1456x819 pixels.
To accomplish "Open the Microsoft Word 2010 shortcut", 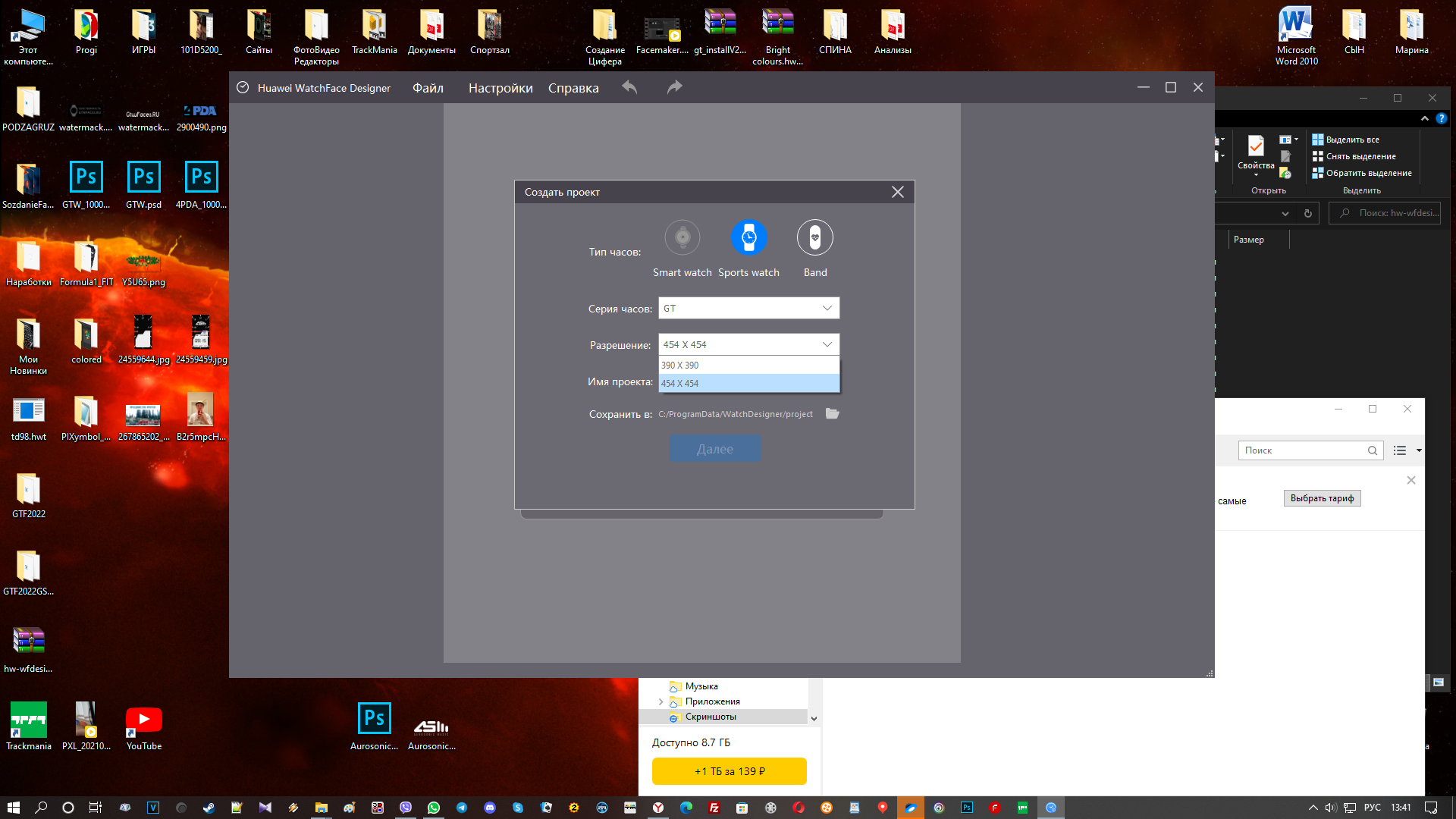I will click(1296, 37).
